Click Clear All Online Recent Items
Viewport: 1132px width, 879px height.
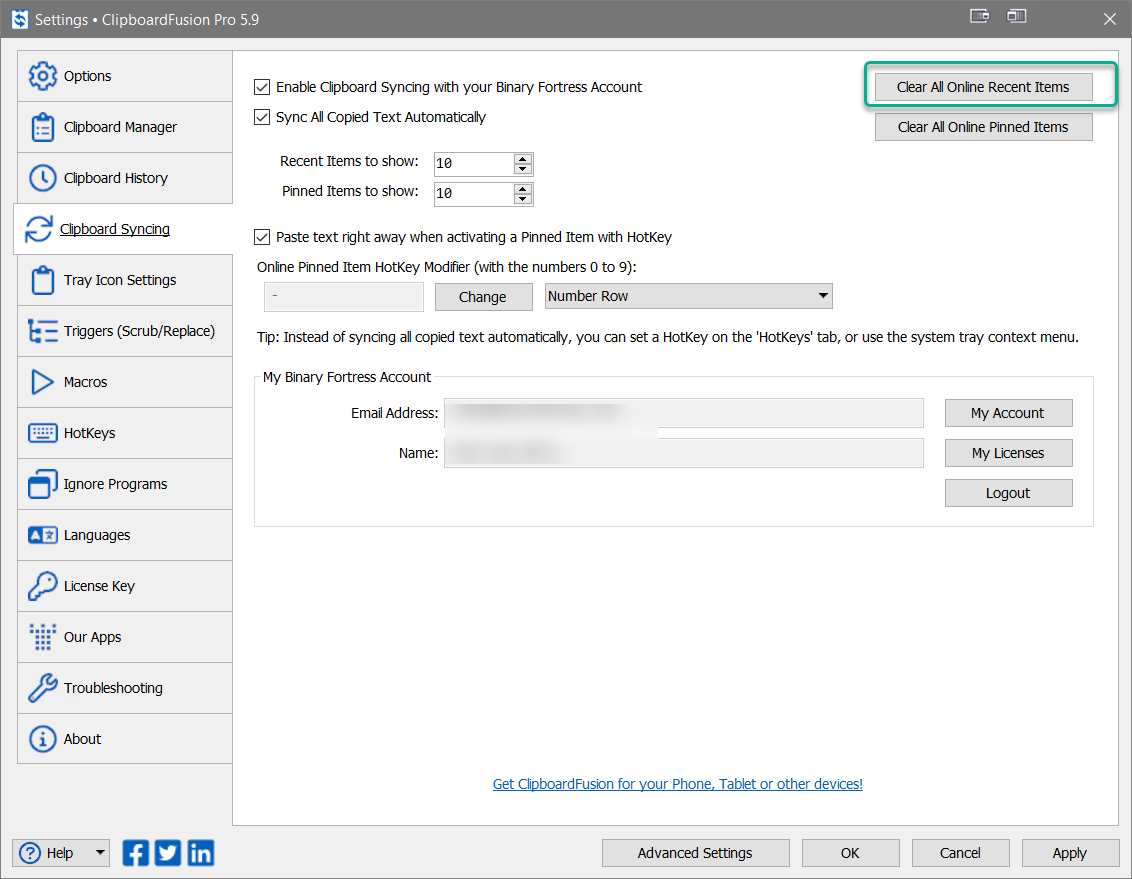983,87
